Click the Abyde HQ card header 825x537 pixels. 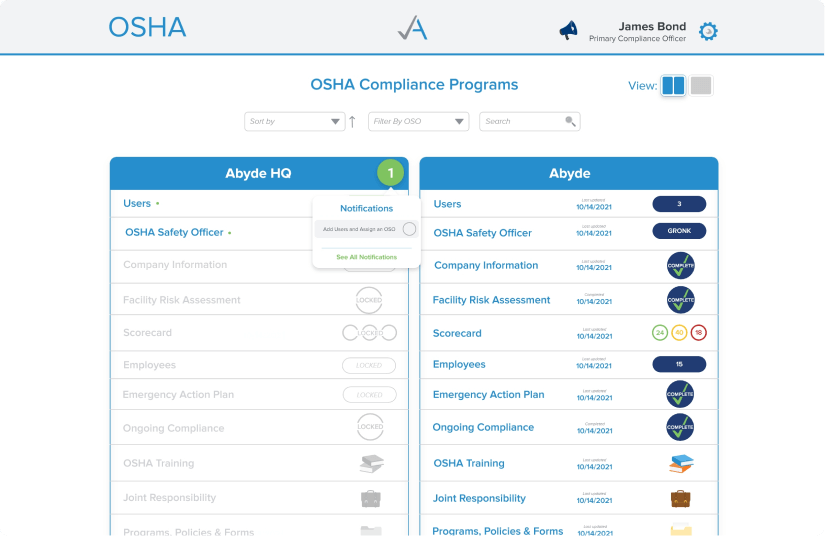tap(259, 173)
